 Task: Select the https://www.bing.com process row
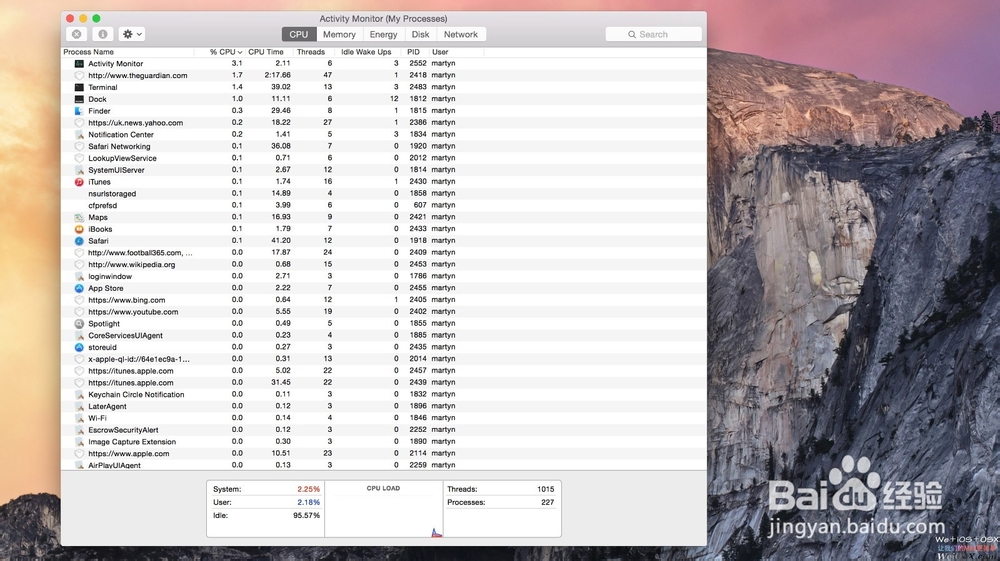tap(384, 300)
